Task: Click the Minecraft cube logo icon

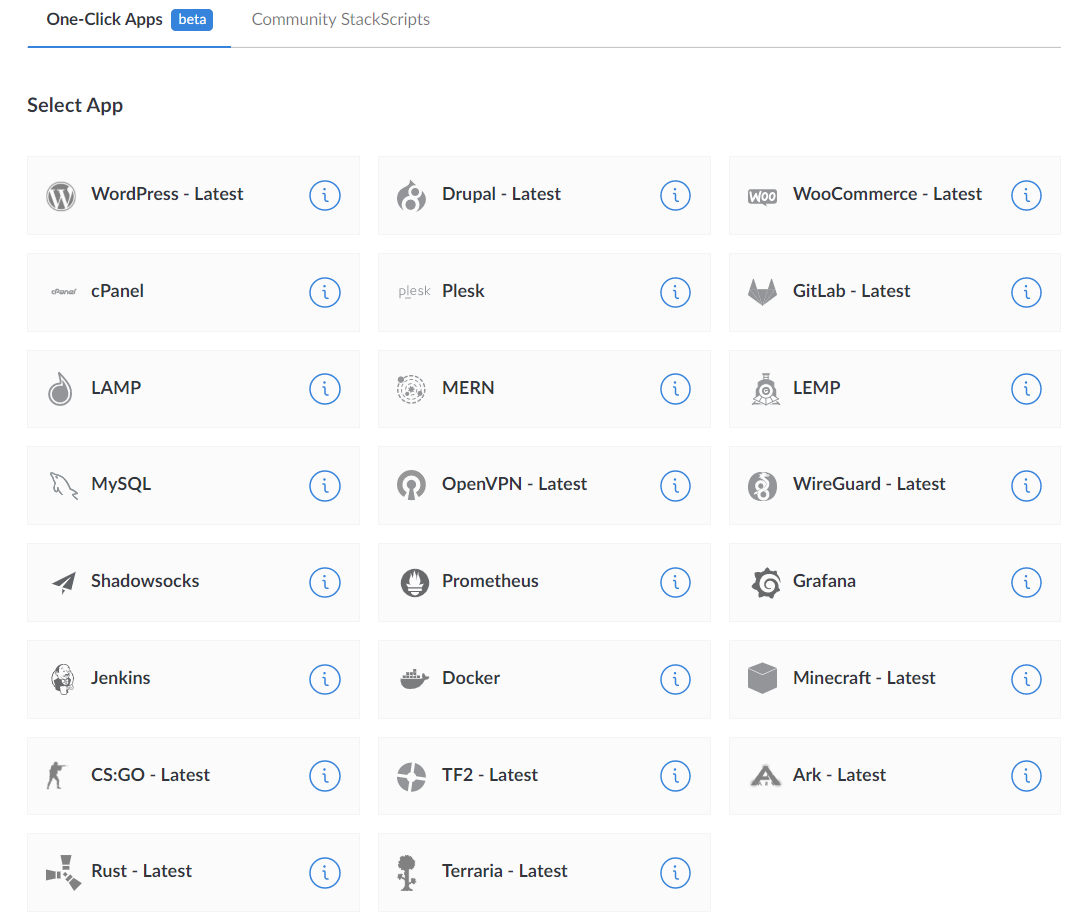Action: pyautogui.click(x=762, y=679)
